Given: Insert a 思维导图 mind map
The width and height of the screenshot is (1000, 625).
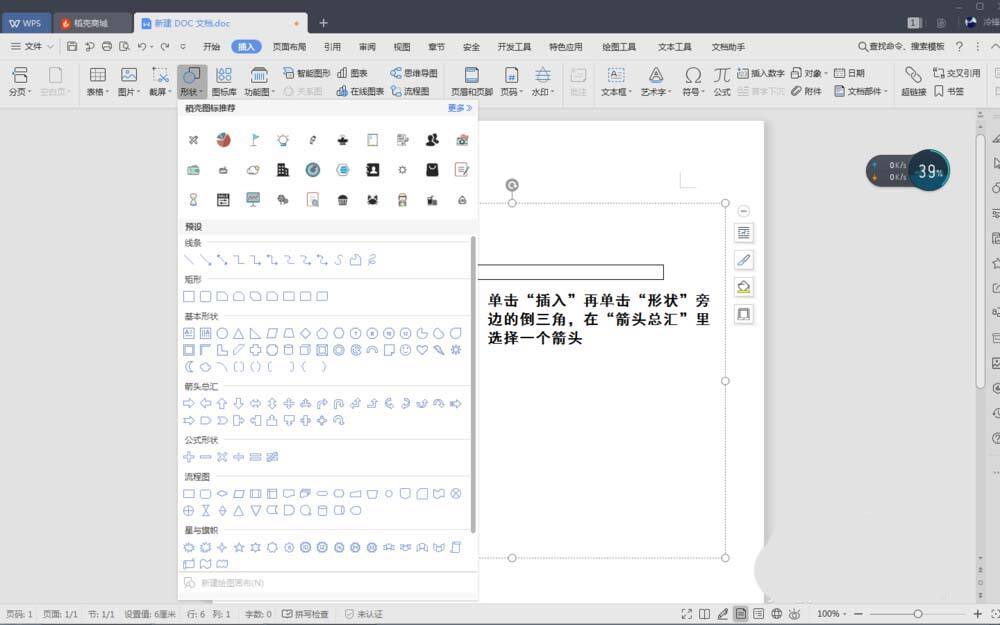Looking at the screenshot, I should pyautogui.click(x=412, y=72).
